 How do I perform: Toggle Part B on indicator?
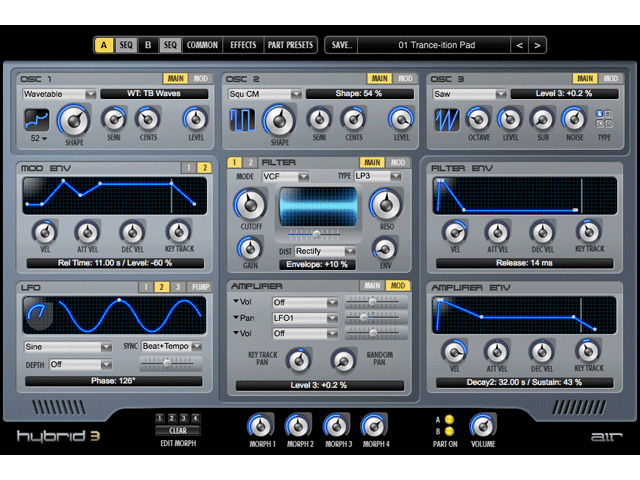(449, 431)
